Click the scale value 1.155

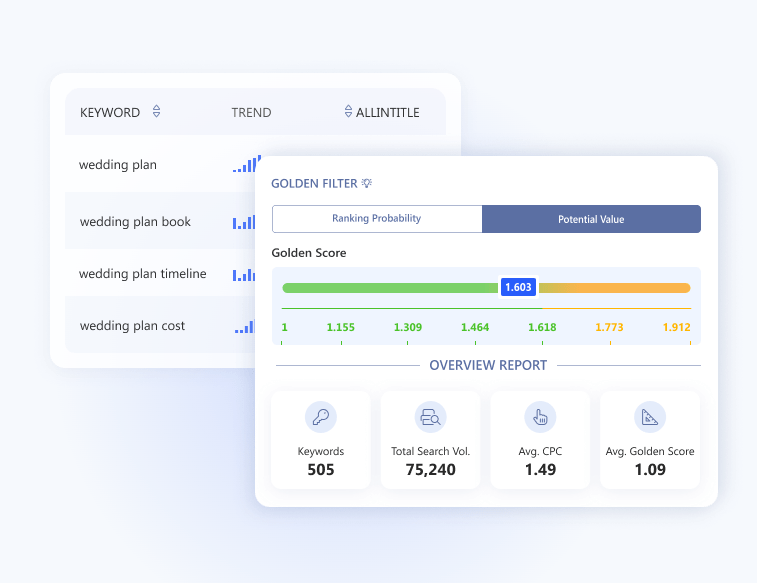[x=341, y=327]
